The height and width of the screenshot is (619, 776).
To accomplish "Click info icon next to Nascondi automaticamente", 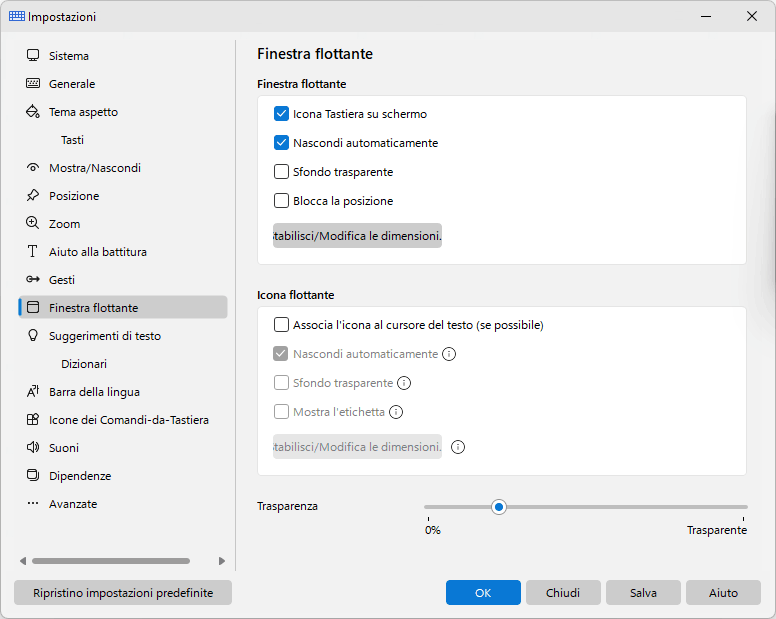I will [x=449, y=354].
